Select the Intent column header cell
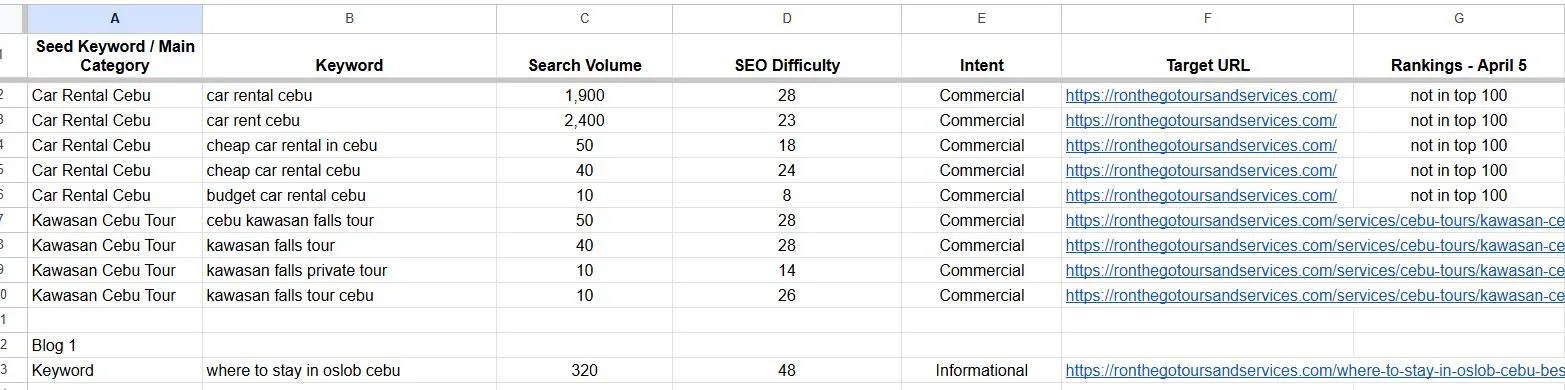 tap(982, 56)
